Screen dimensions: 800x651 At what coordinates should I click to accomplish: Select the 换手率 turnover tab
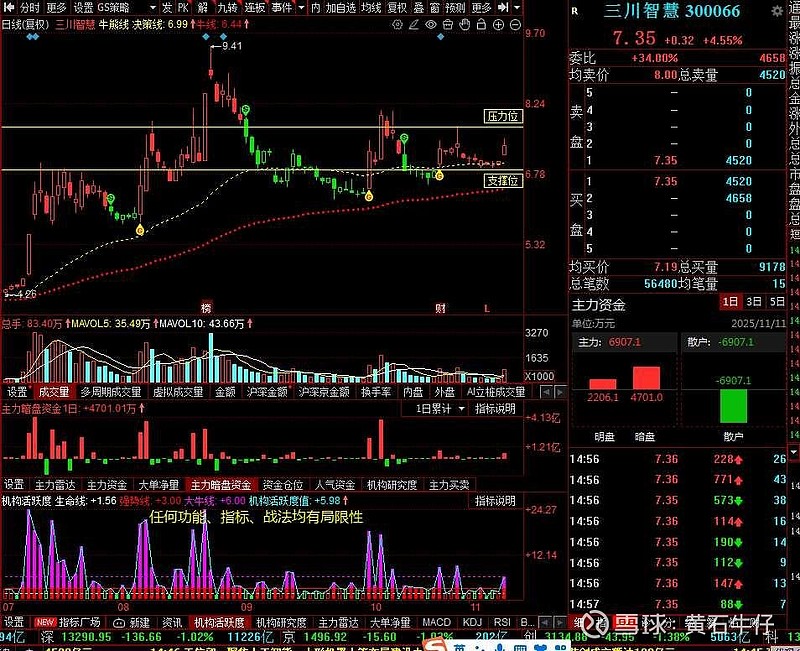pyautogui.click(x=376, y=392)
